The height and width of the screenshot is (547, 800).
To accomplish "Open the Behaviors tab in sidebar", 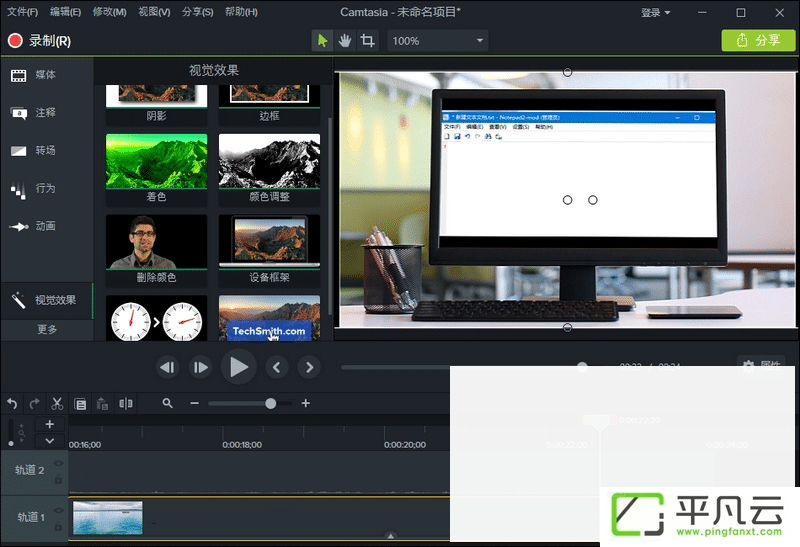I will (x=47, y=188).
